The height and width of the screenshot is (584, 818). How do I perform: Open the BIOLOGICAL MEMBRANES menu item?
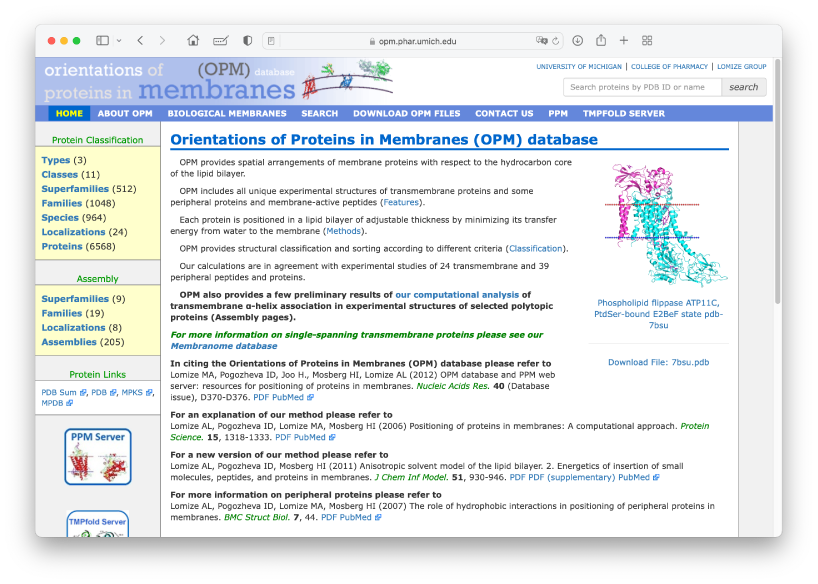pos(227,113)
